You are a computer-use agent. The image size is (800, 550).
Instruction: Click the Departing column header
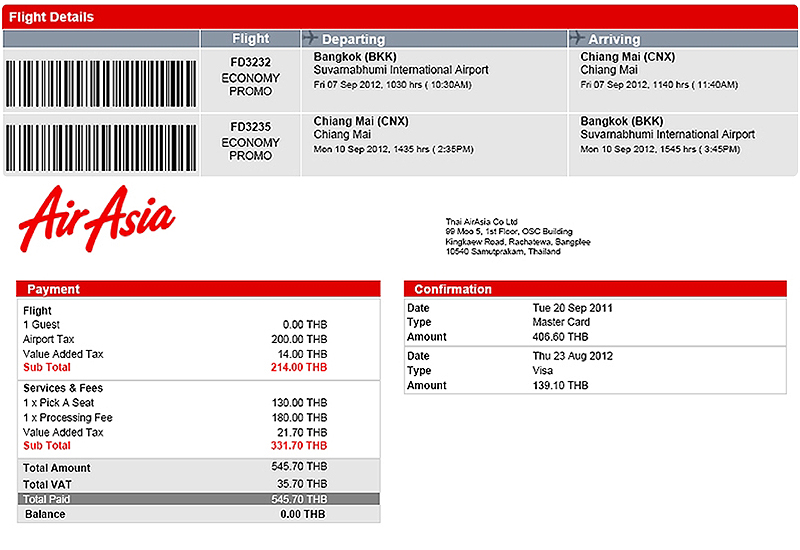353,39
